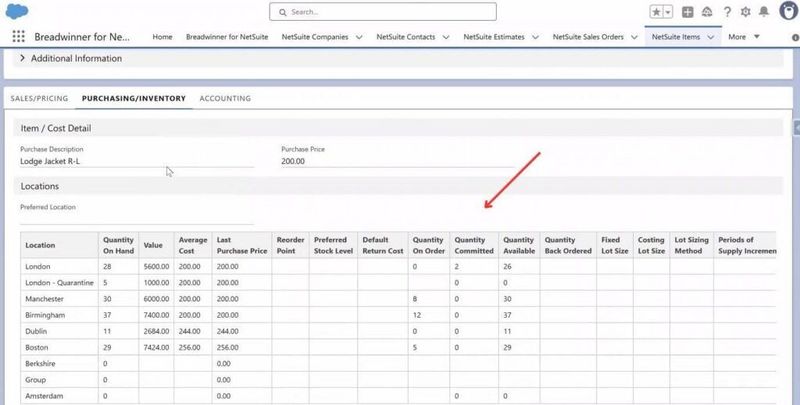Image resolution: width=800 pixels, height=405 pixels.
Task: Click the value 2684.00 in Dublin row
Action: pos(156,331)
